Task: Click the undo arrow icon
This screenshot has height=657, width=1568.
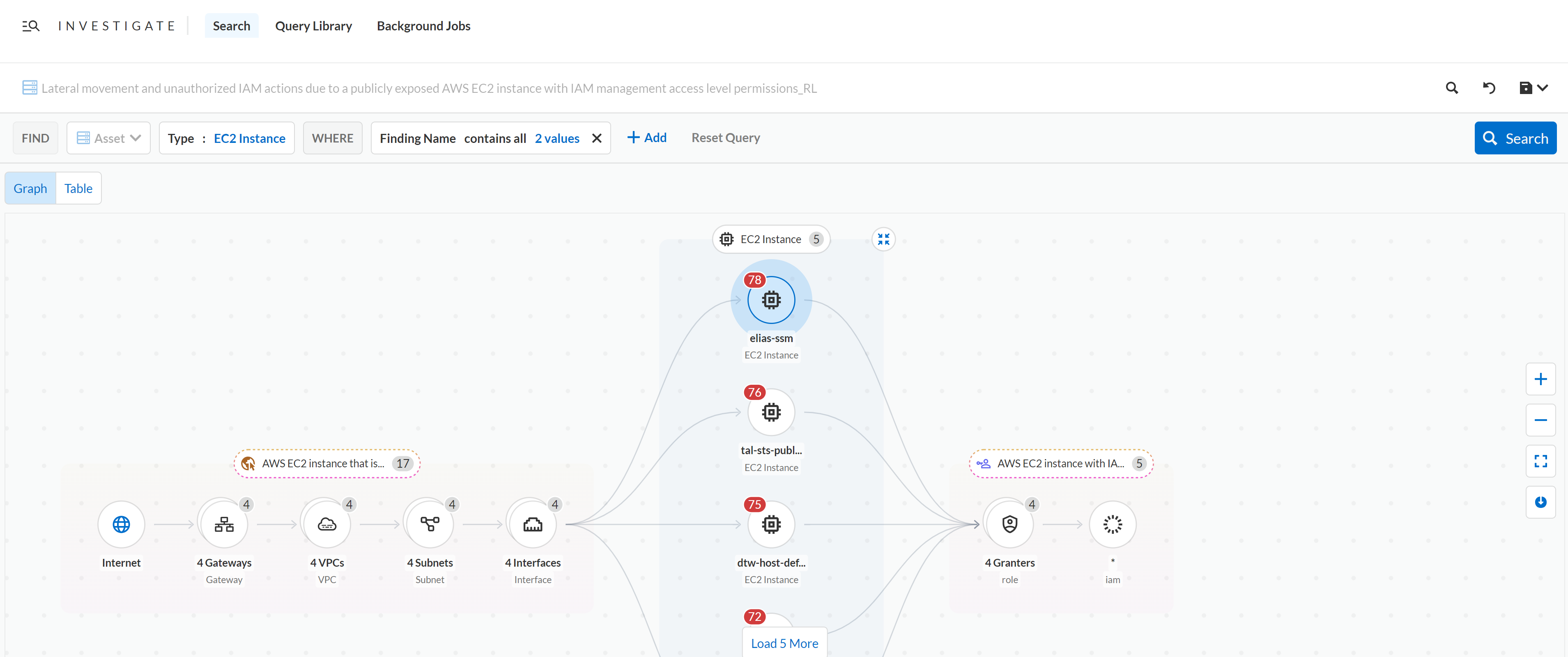Action: (1489, 88)
